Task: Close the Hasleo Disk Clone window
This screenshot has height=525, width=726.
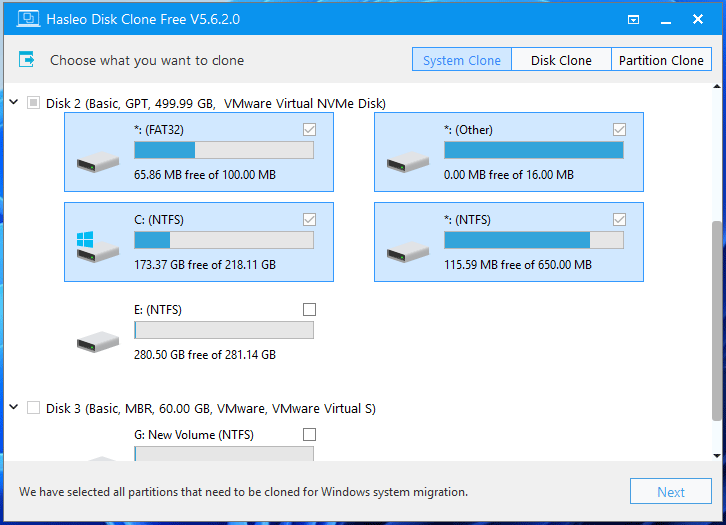Action: pos(698,19)
